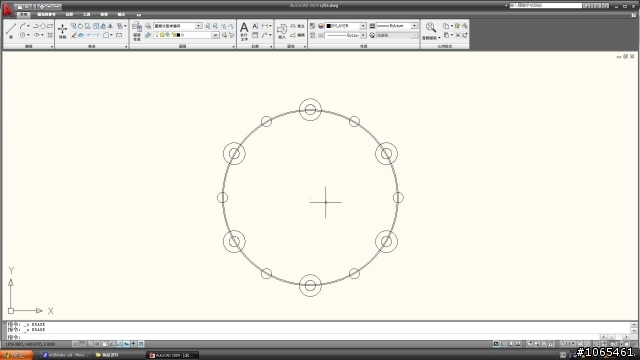Switch to Blocks & References ribbon tab
The width and height of the screenshot is (640, 360).
pyautogui.click(x=46, y=14)
